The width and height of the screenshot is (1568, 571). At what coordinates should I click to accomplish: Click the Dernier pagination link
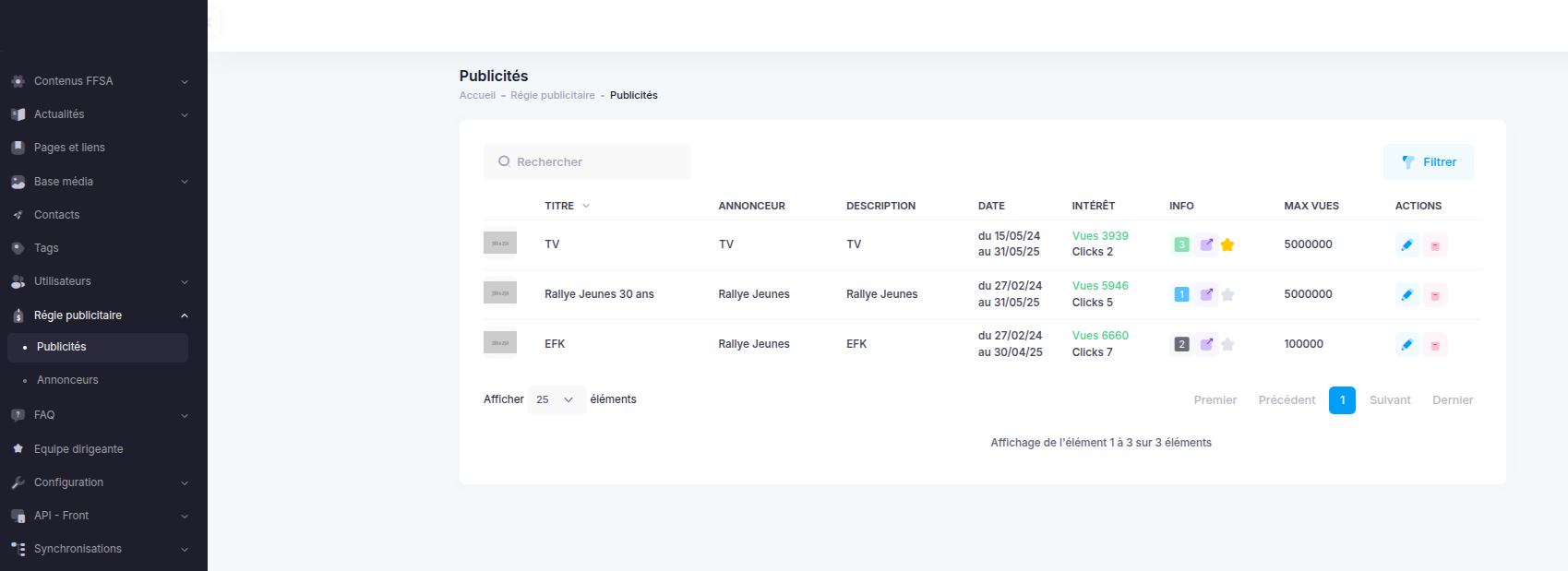tap(1453, 400)
